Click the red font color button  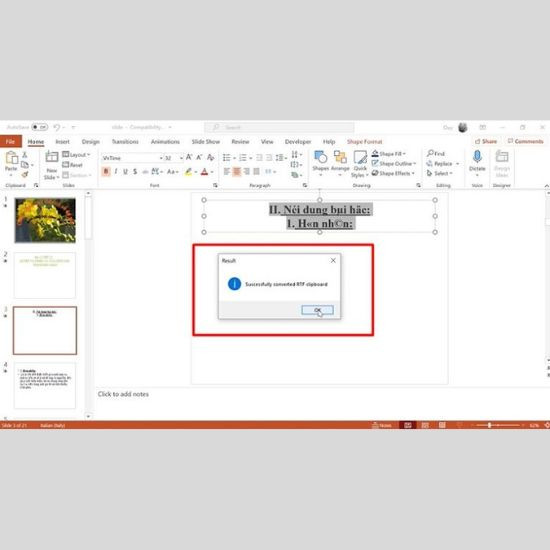pos(204,172)
